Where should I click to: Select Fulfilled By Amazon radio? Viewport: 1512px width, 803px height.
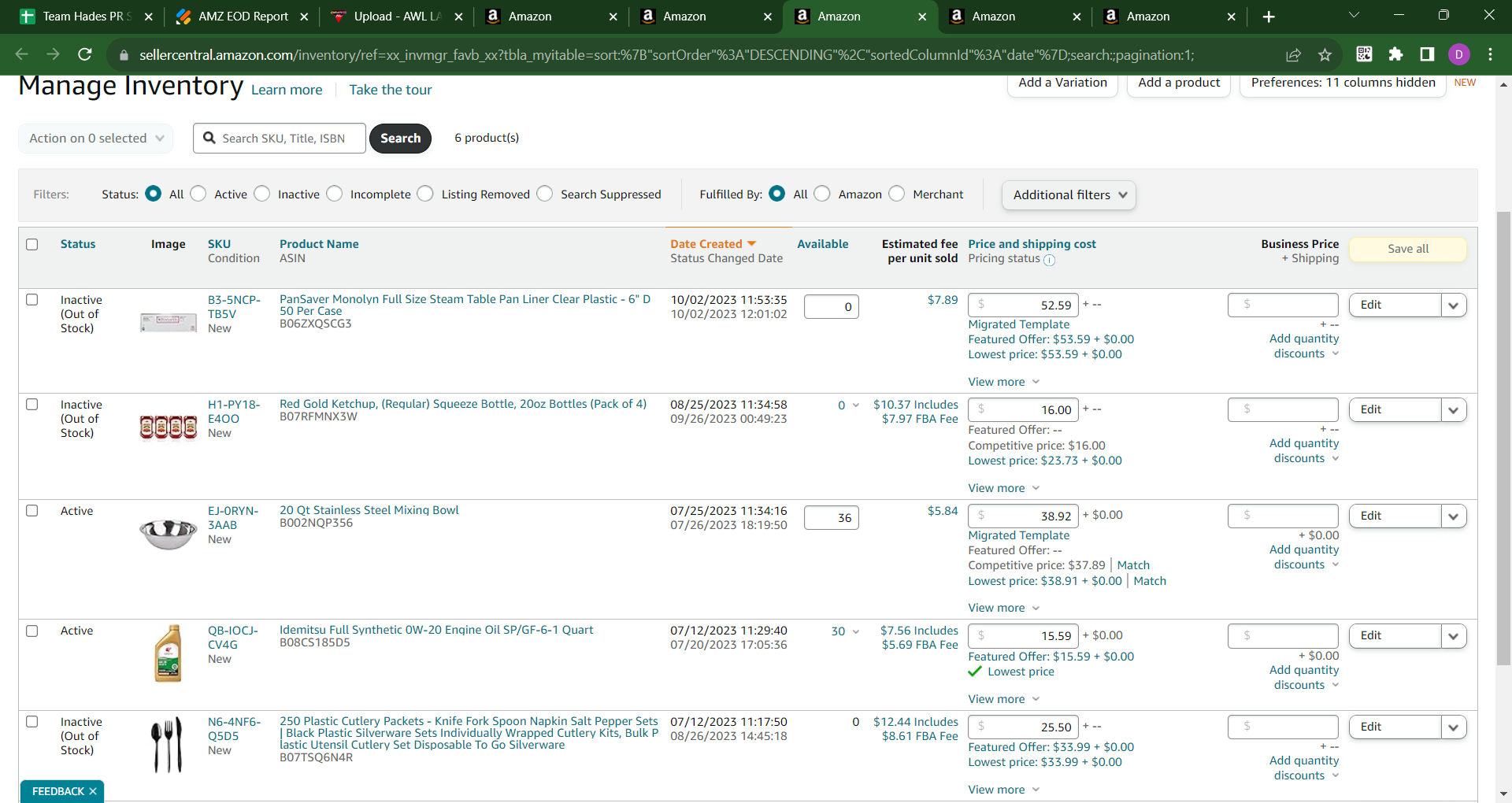tap(822, 194)
